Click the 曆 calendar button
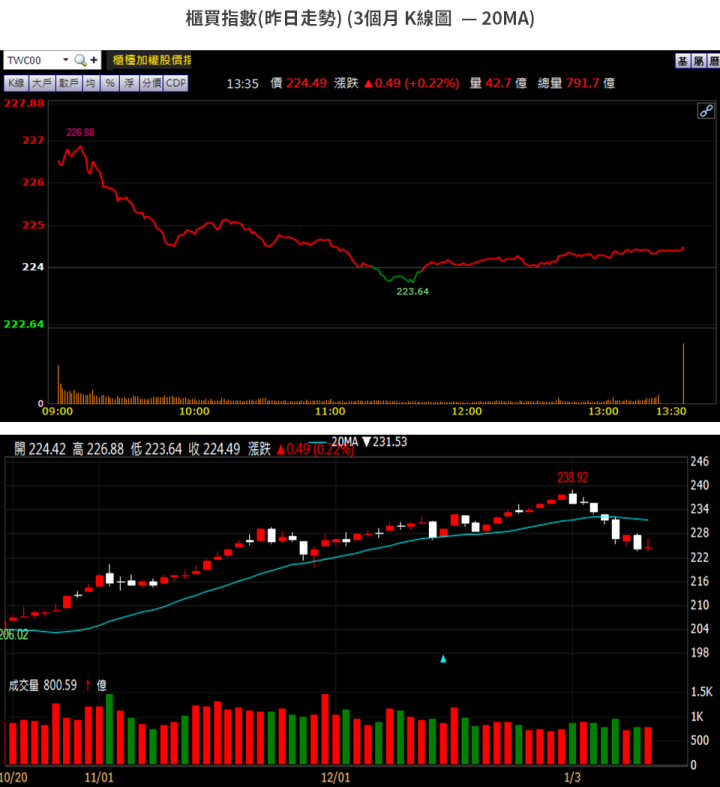The height and width of the screenshot is (787, 720). [714, 61]
